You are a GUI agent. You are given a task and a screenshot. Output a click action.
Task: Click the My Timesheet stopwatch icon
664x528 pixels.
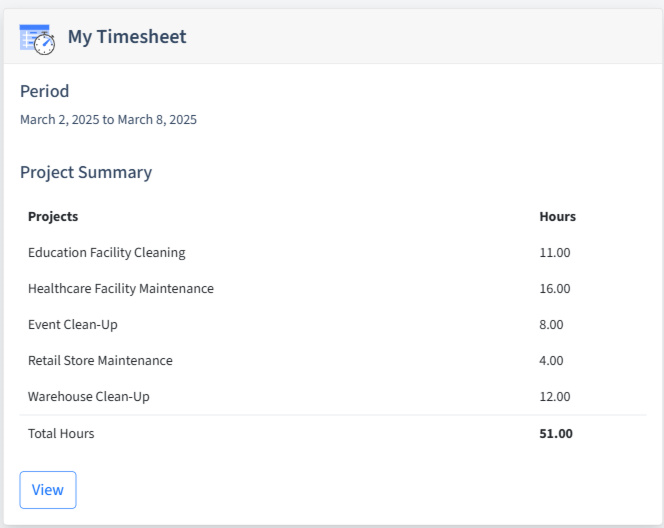(37, 39)
